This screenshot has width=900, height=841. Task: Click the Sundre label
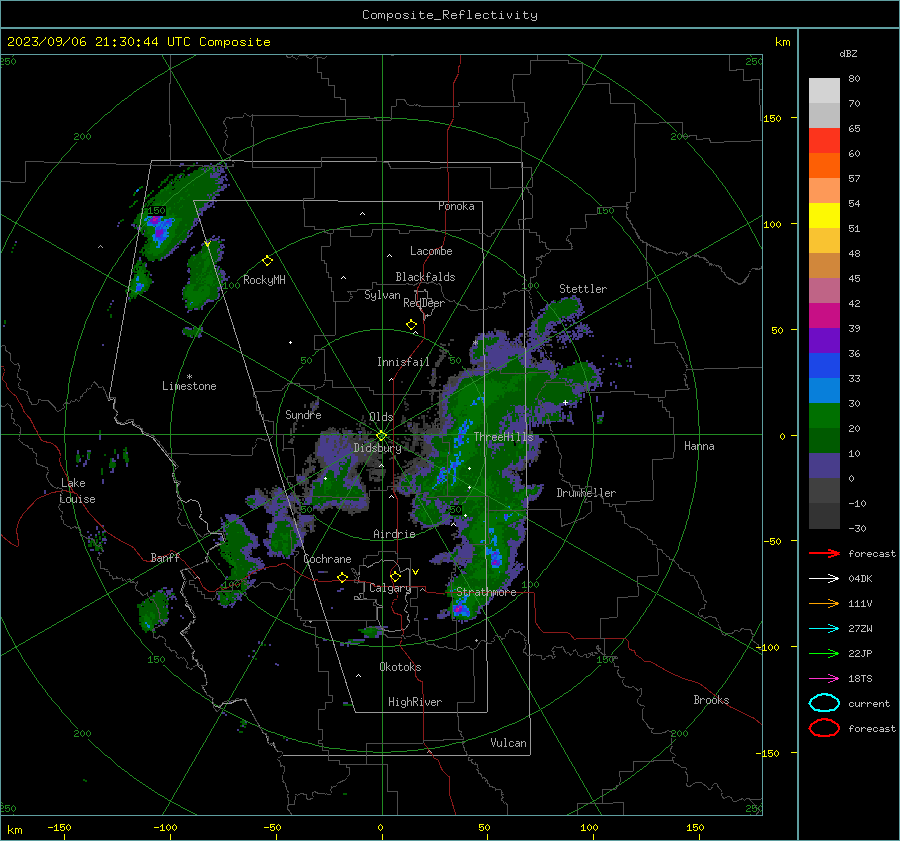(x=303, y=414)
